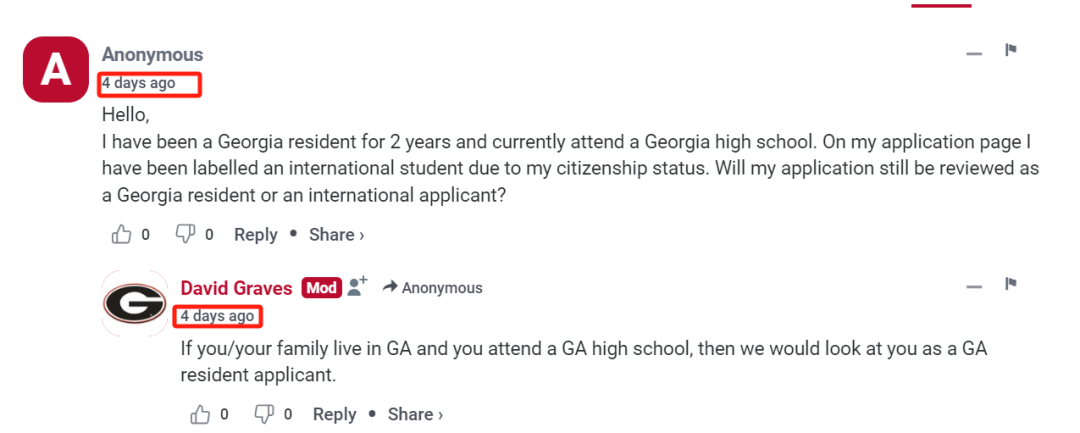This screenshot has height=433, width=1080.
Task: Downvote David Graves' reply
Action: click(x=264, y=414)
